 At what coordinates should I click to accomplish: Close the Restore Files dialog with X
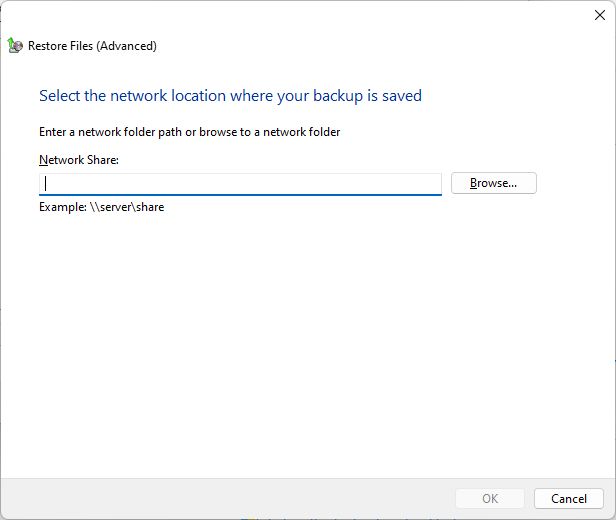coord(600,15)
